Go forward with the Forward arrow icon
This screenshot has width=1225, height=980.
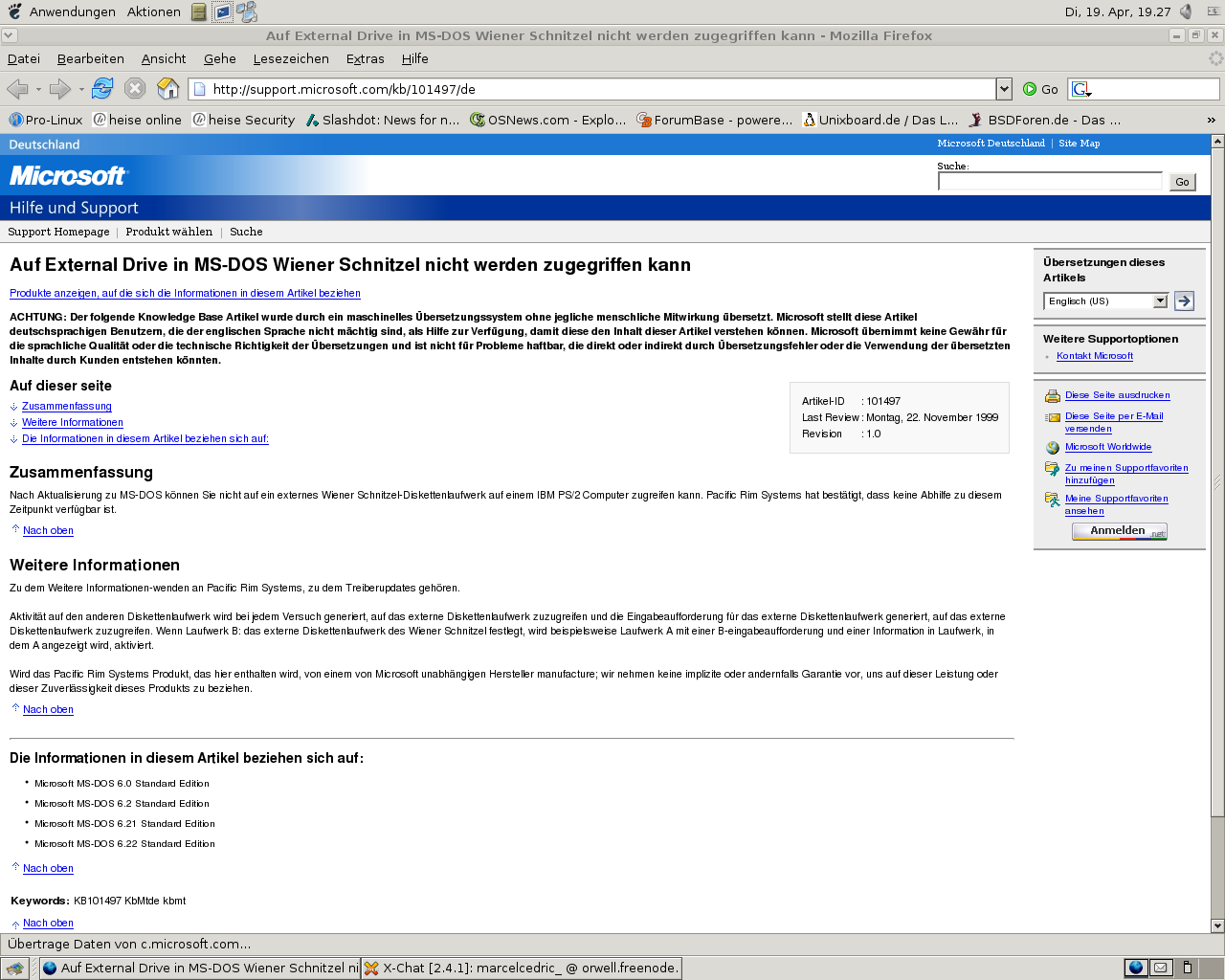point(59,89)
